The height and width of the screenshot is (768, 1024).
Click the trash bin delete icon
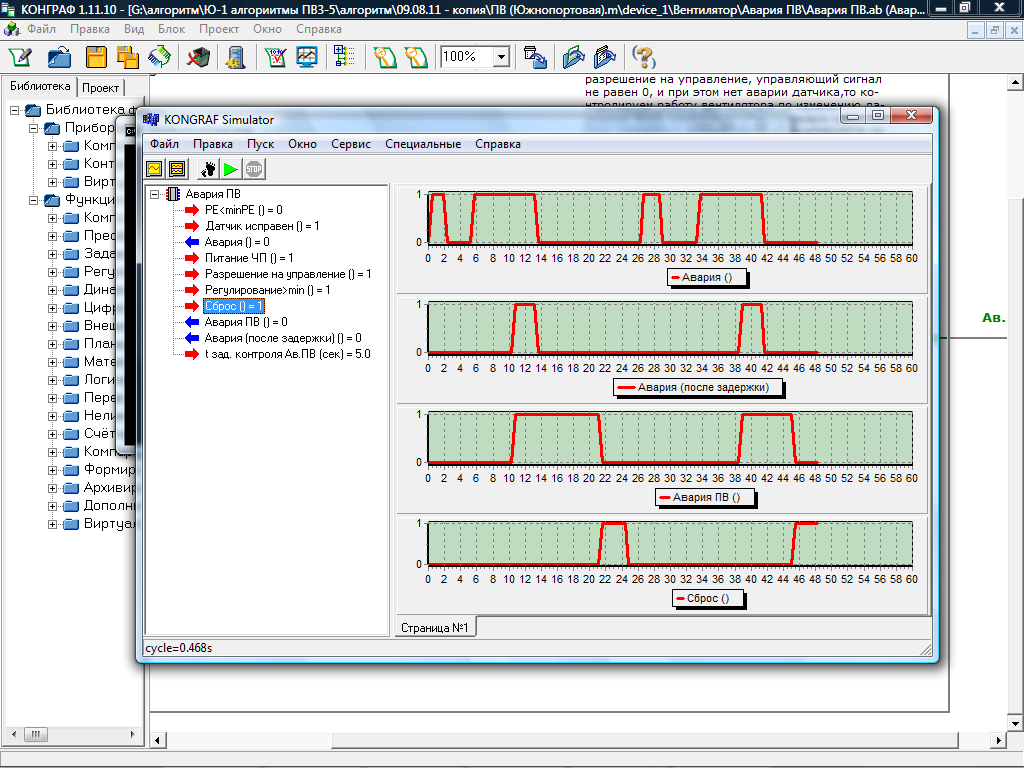[198, 57]
